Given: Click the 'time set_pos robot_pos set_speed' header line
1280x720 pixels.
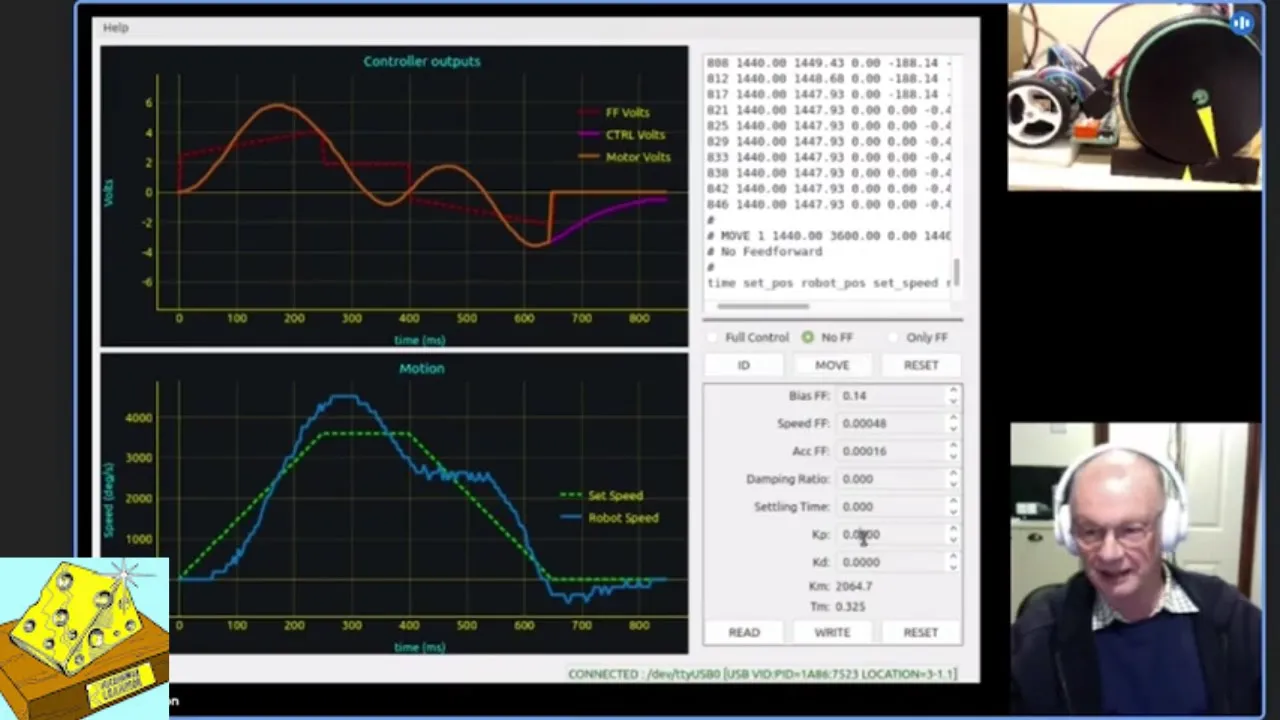Looking at the screenshot, I should 828,283.
